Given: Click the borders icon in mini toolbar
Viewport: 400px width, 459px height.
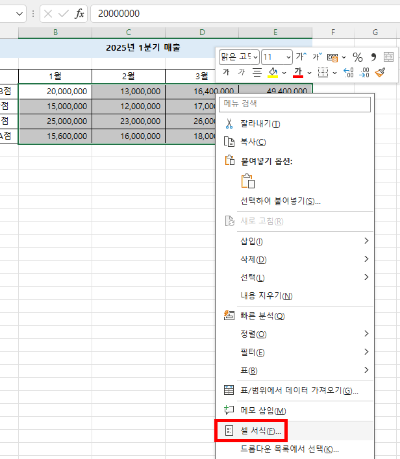Looking at the screenshot, I should [323, 72].
